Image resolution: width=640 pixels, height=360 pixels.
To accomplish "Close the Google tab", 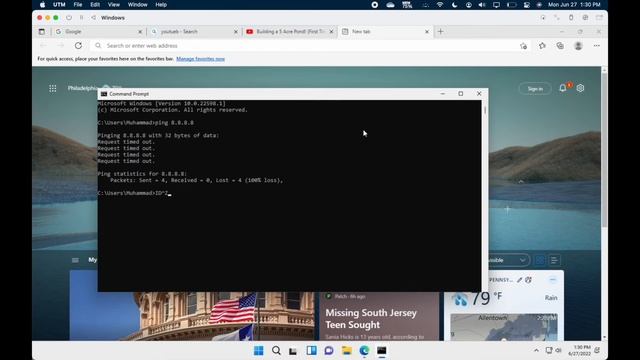I will 140,31.
